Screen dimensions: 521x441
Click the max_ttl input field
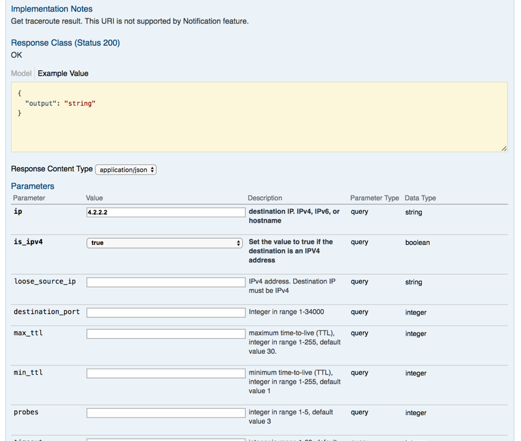coord(166,334)
